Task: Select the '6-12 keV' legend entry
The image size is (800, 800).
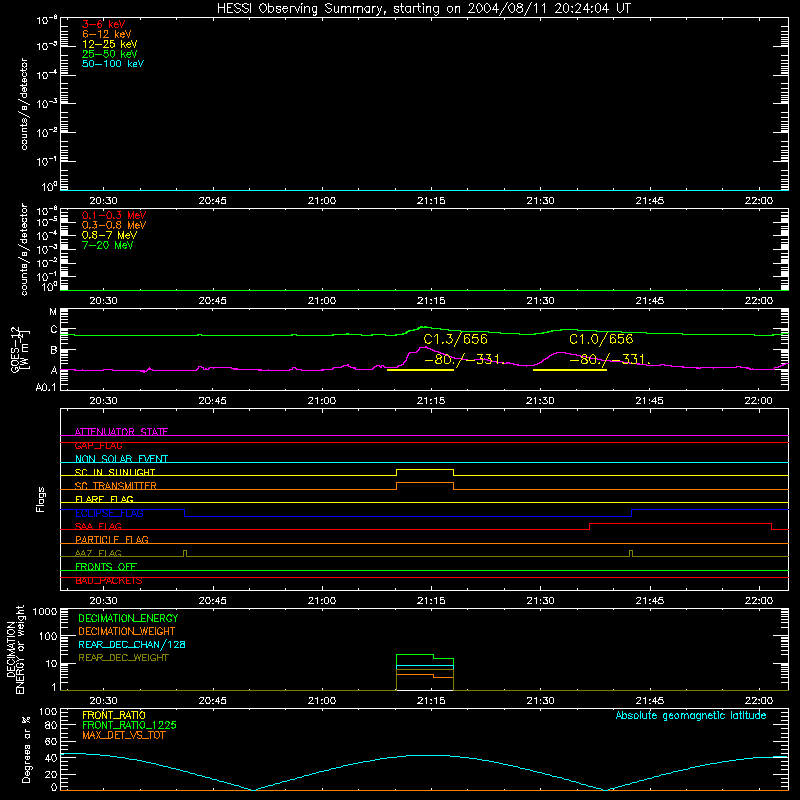Action: 107,34
